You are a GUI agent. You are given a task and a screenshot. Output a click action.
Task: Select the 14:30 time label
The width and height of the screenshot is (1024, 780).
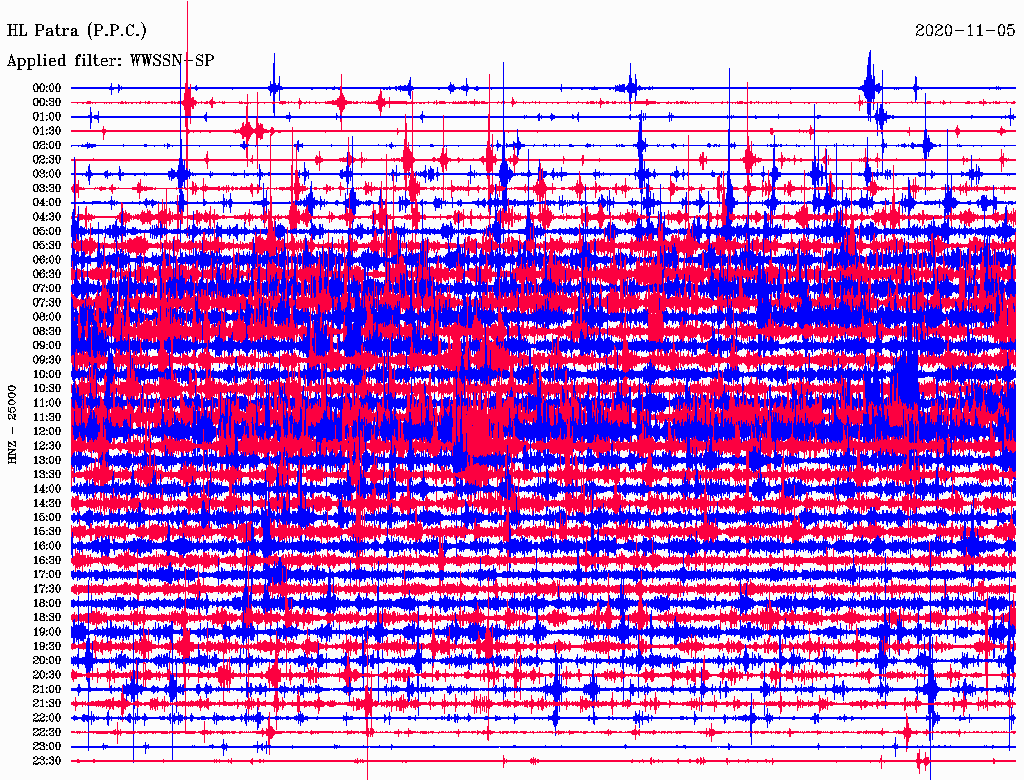47,504
